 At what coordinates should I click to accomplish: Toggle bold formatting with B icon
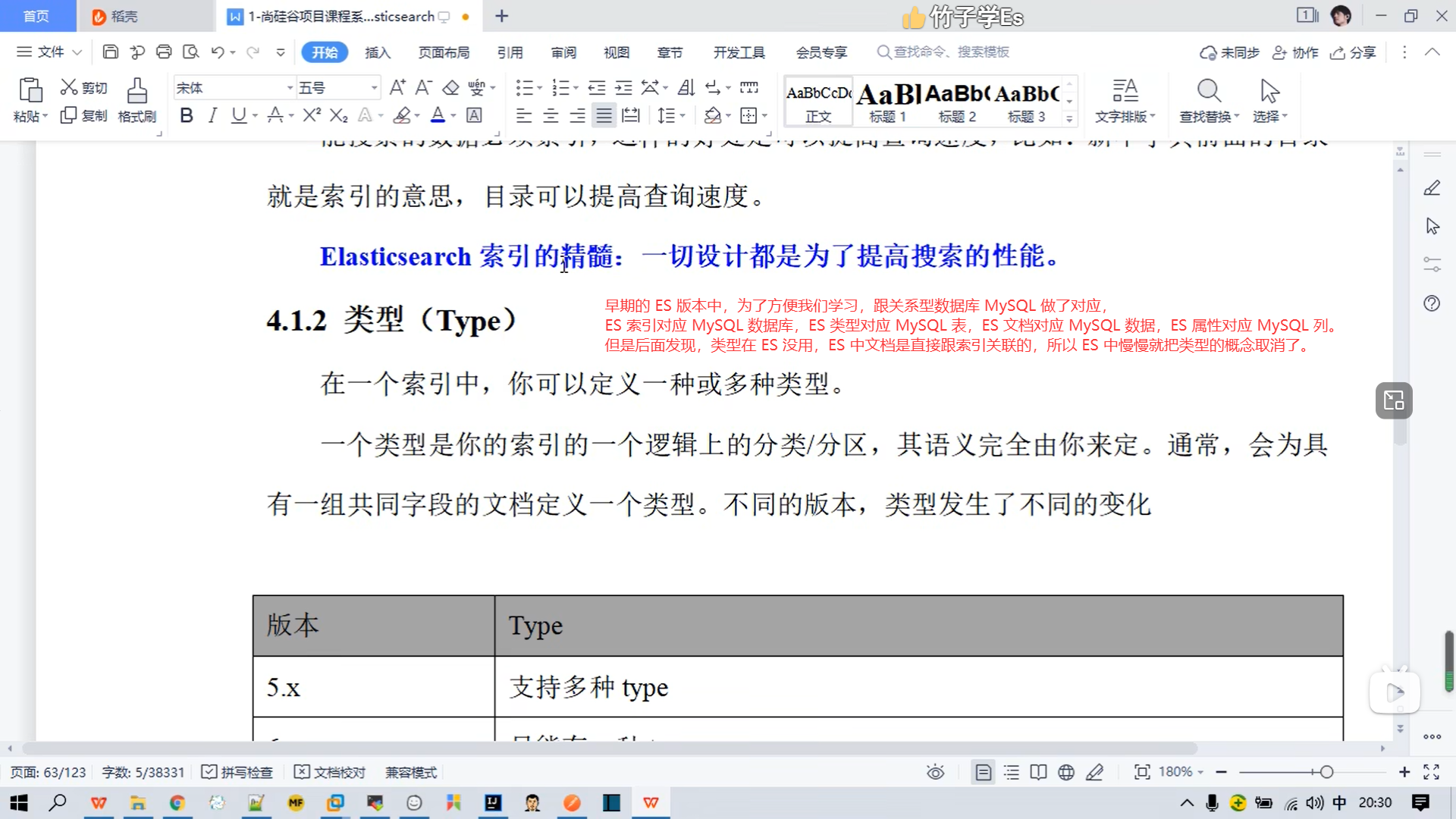point(187,115)
